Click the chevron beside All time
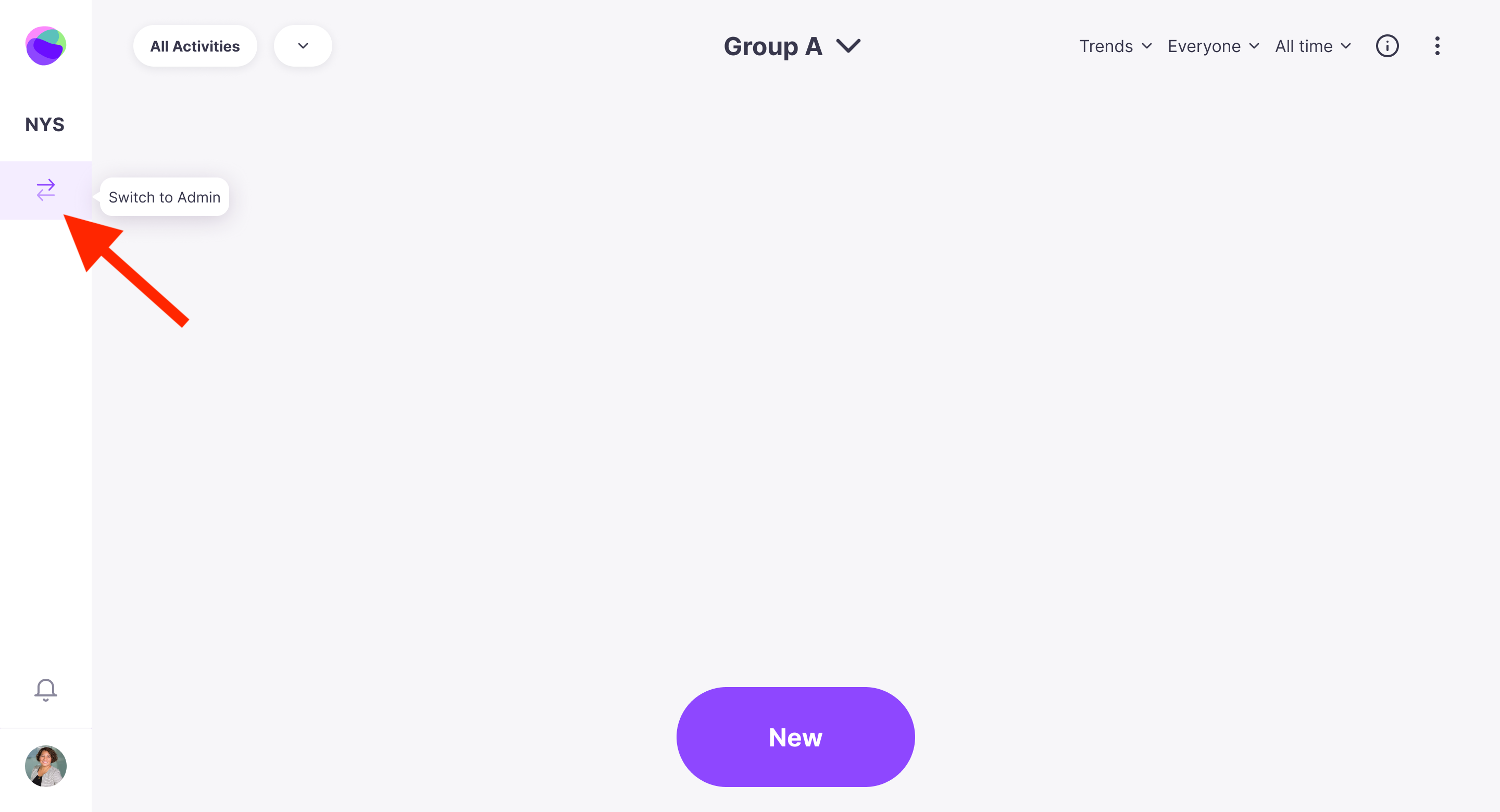Image resolution: width=1500 pixels, height=812 pixels. (1346, 46)
